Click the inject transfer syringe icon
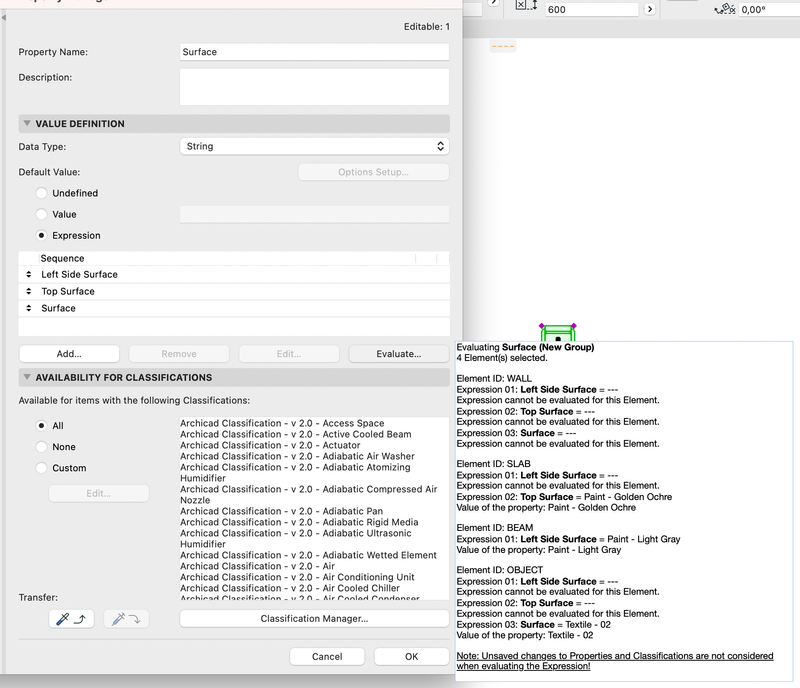The height and width of the screenshot is (688, 800). pos(126,619)
